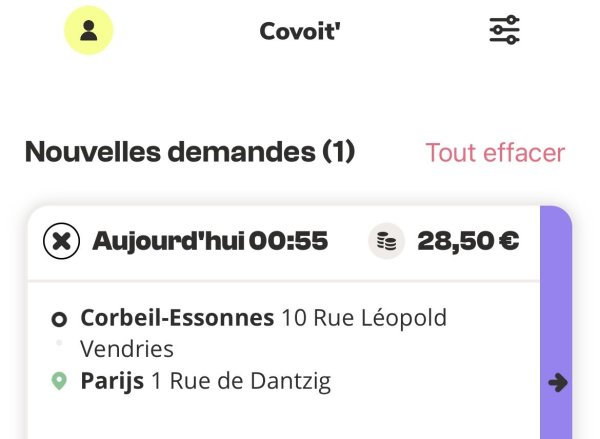The width and height of the screenshot is (600, 439).
Task: Click the green destination pin icon
Action: point(59,381)
